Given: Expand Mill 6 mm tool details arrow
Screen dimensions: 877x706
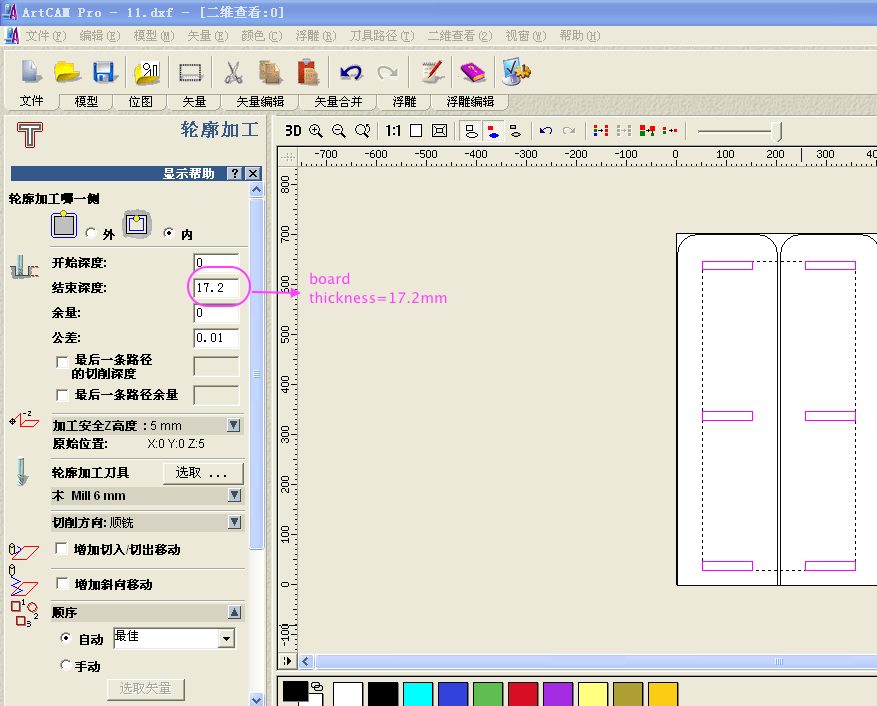Looking at the screenshot, I should (x=235, y=495).
